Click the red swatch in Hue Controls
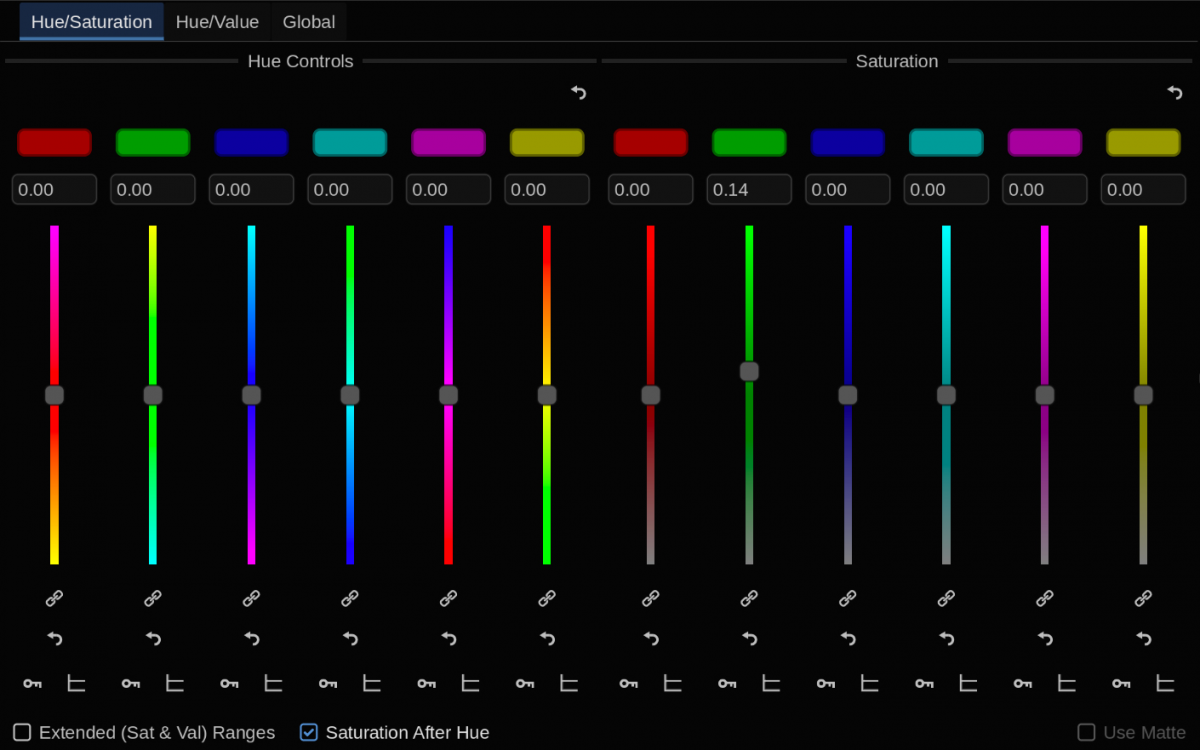 tap(54, 143)
